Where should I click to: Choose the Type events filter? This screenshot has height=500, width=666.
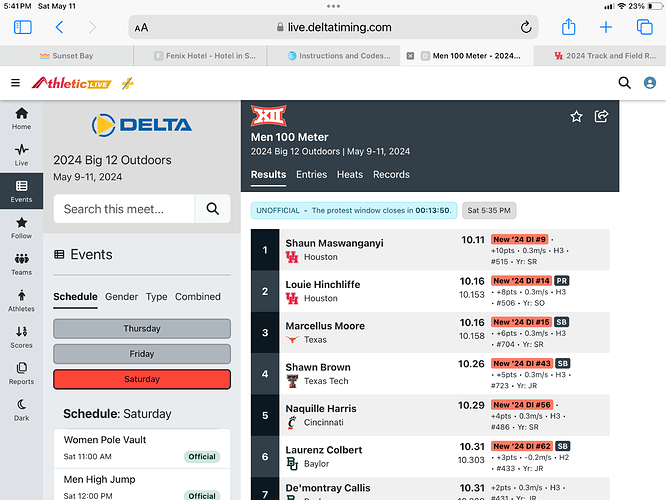click(x=156, y=297)
